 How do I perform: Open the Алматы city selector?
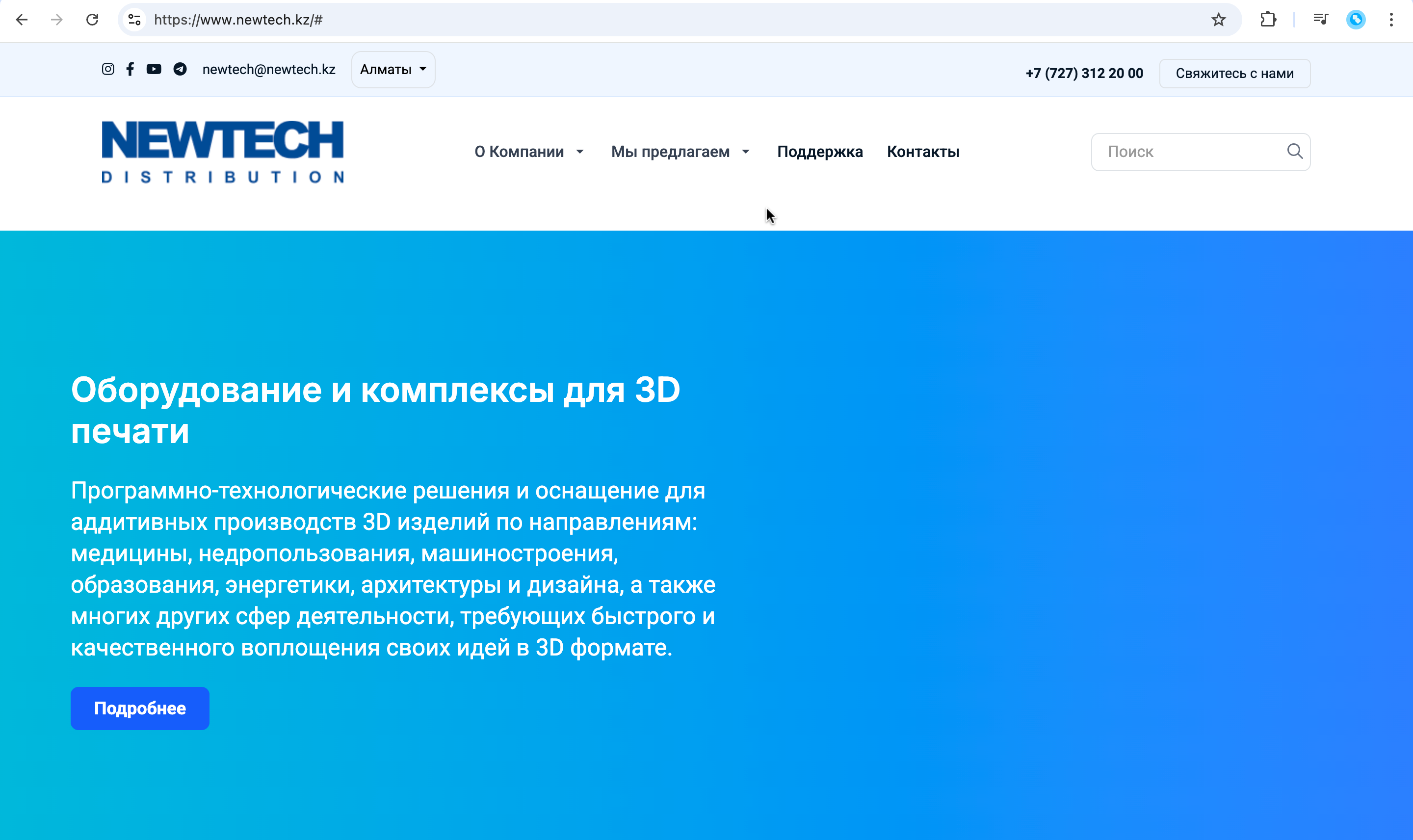click(392, 69)
